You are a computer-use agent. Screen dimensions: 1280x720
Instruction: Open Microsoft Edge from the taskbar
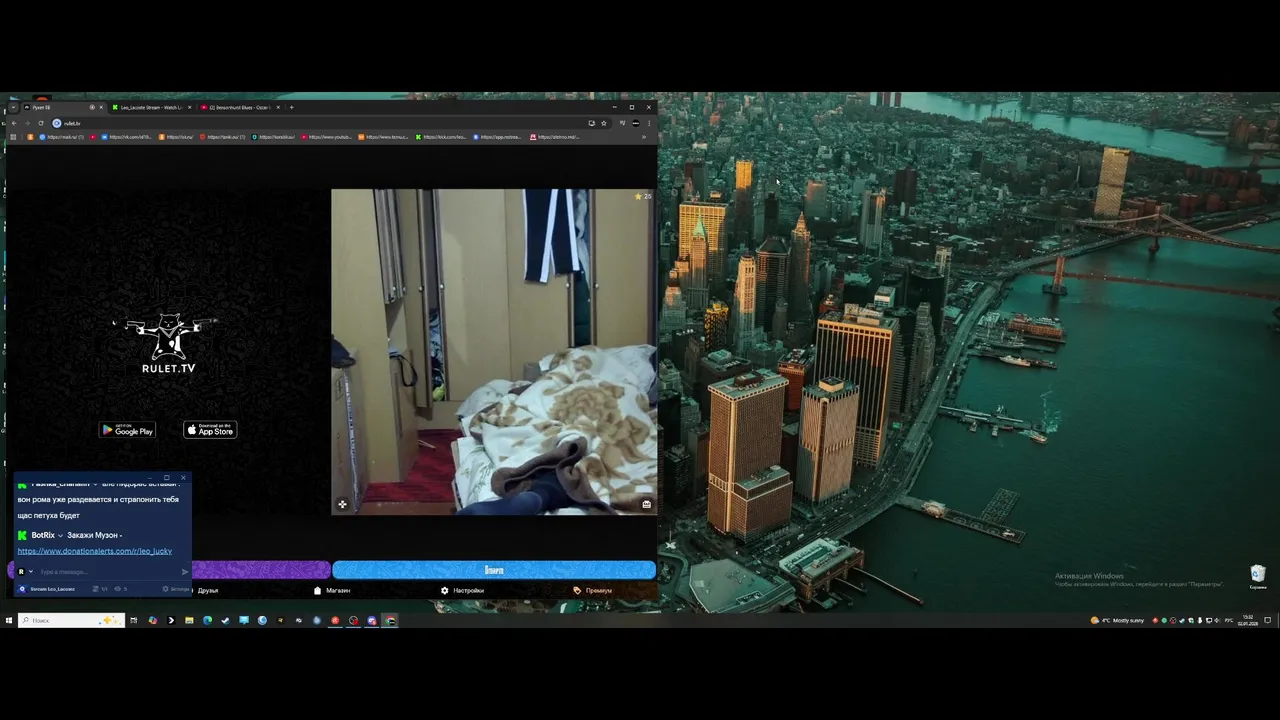pos(207,620)
